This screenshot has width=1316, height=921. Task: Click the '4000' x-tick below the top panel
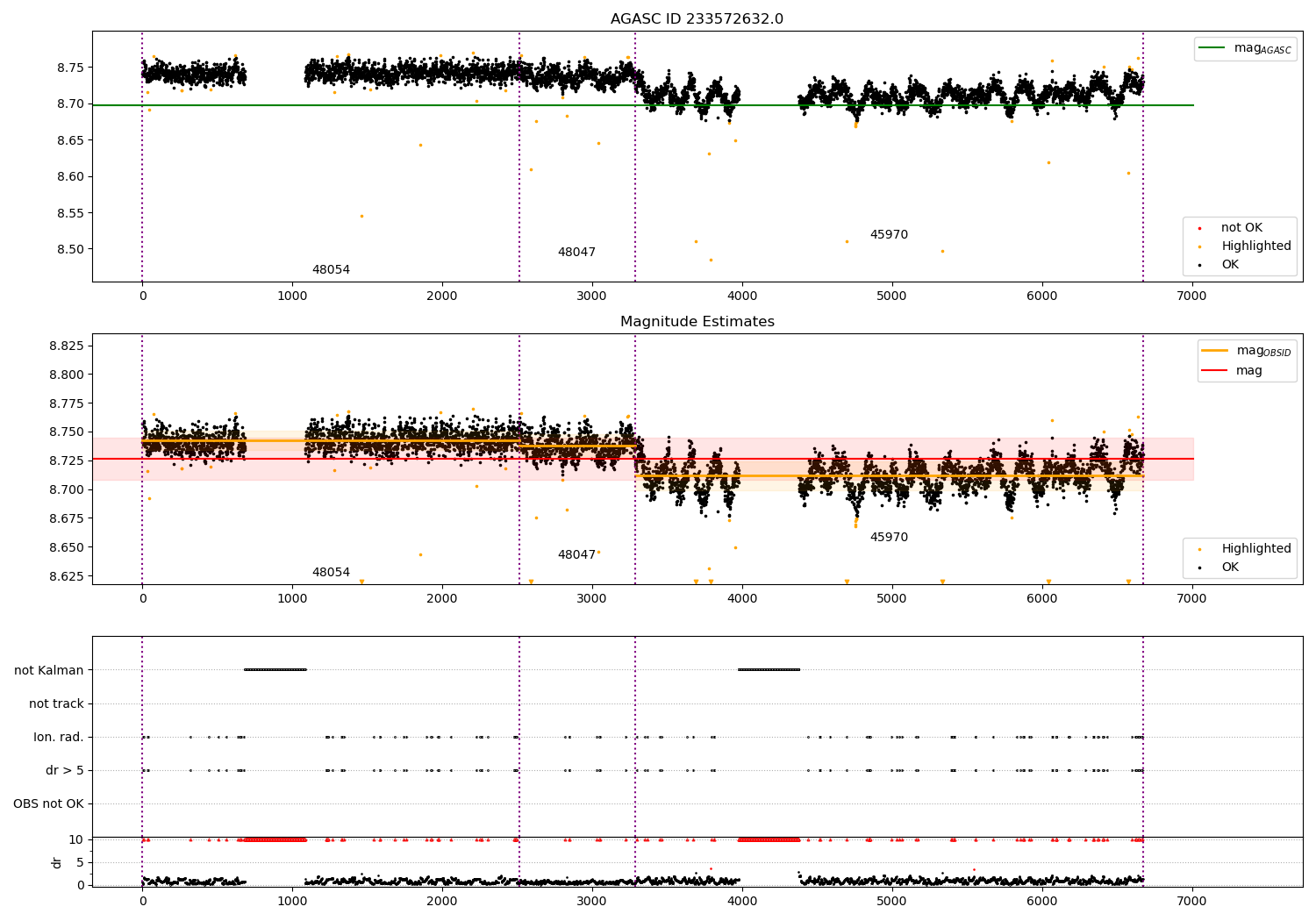tap(742, 296)
